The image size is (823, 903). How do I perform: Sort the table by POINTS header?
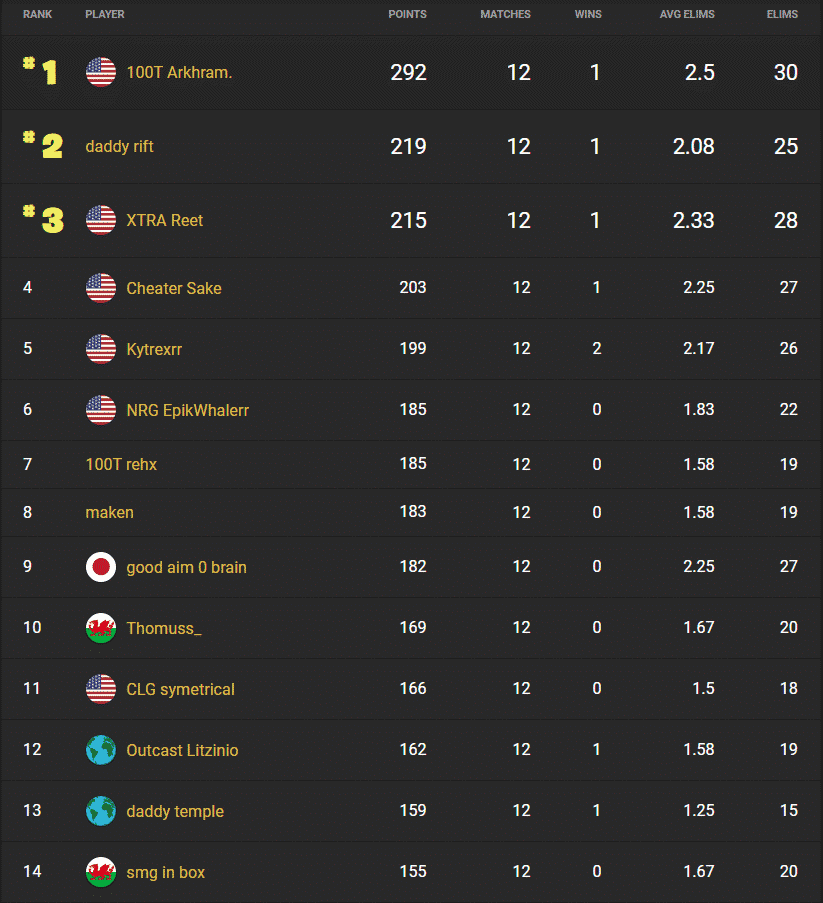[406, 14]
